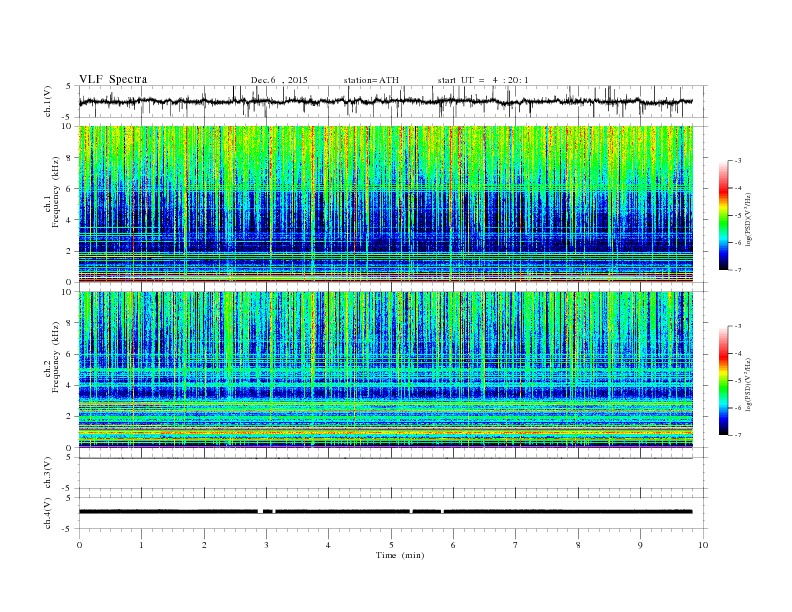Click the time axis tick label '0'

pyautogui.click(x=79, y=545)
